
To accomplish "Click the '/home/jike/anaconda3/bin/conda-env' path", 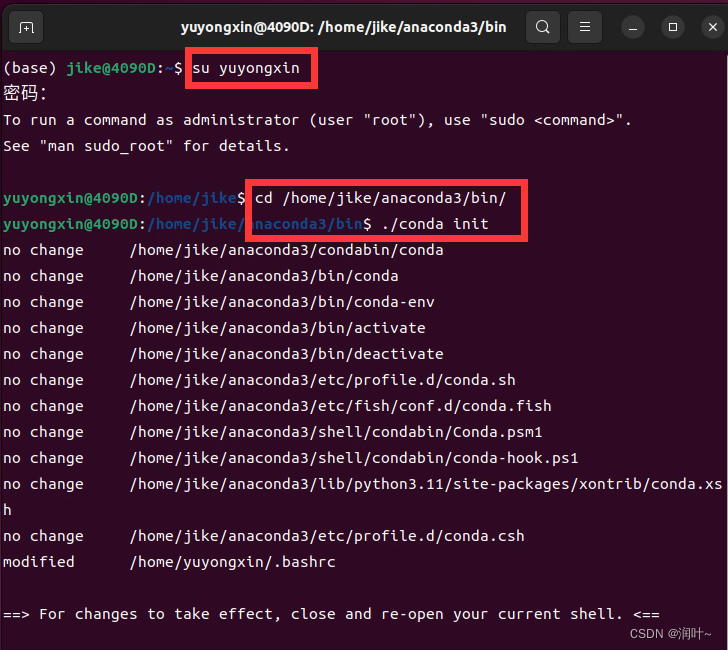I will pos(282,302).
